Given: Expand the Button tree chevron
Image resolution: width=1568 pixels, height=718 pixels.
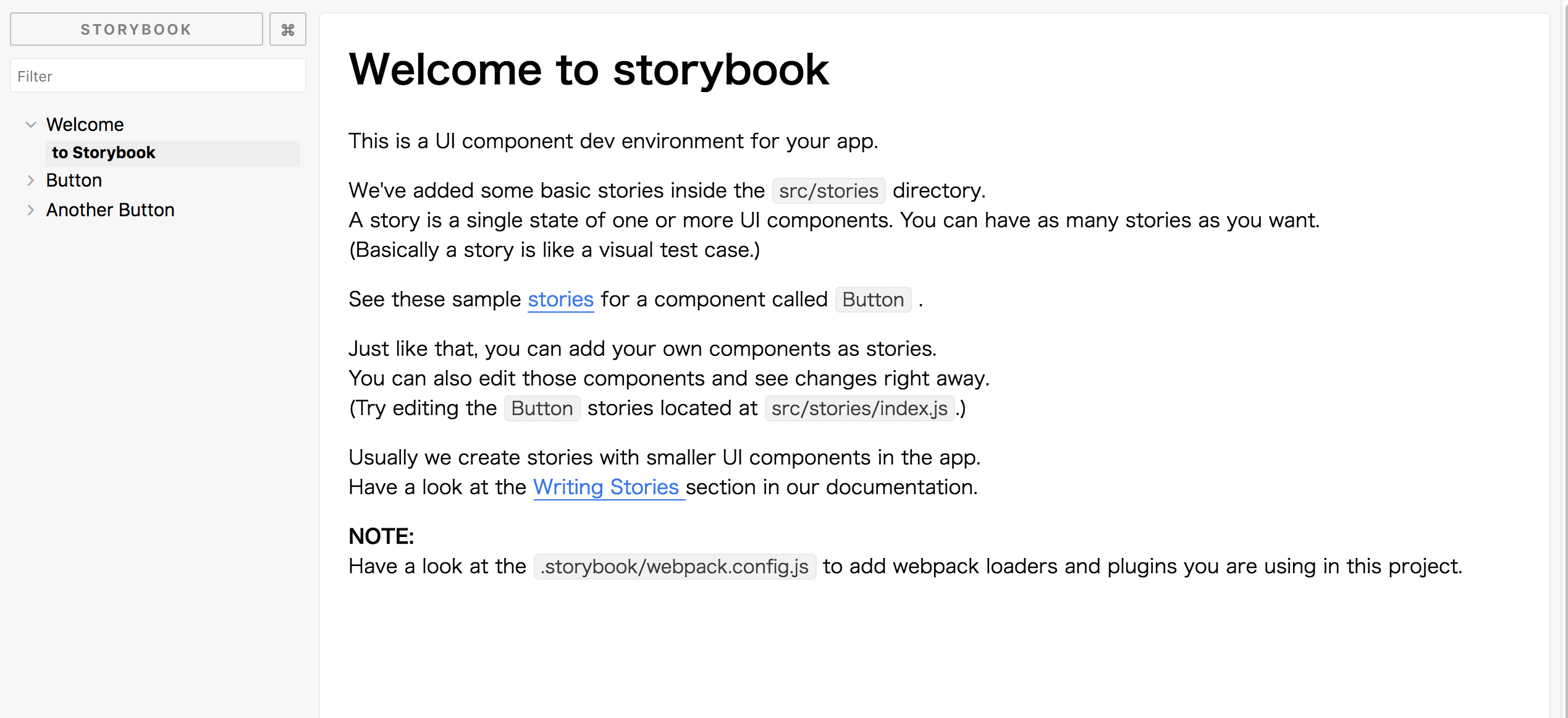Looking at the screenshot, I should click(x=30, y=180).
